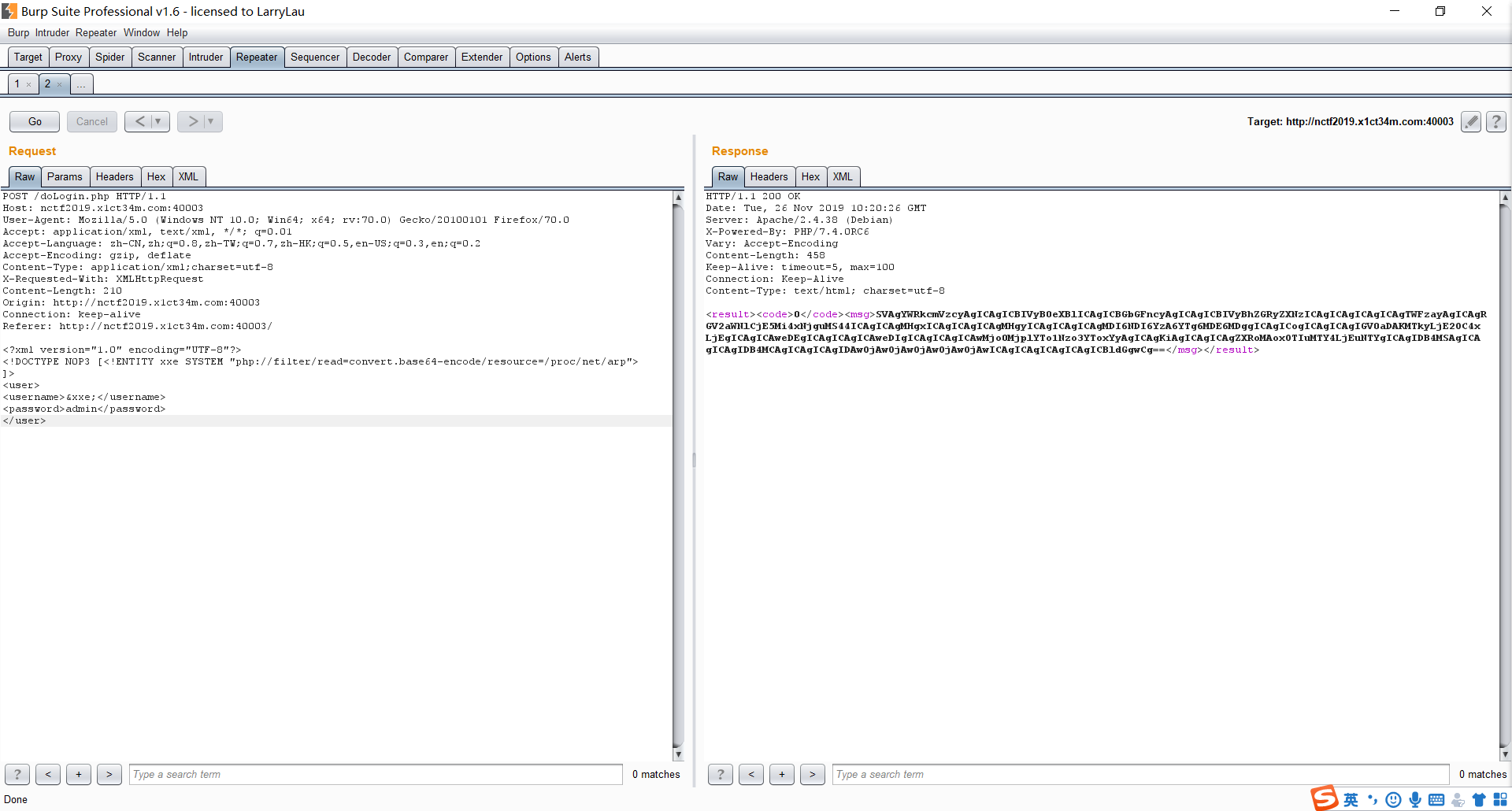
Task: Click request search help icon
Action: click(x=17, y=774)
